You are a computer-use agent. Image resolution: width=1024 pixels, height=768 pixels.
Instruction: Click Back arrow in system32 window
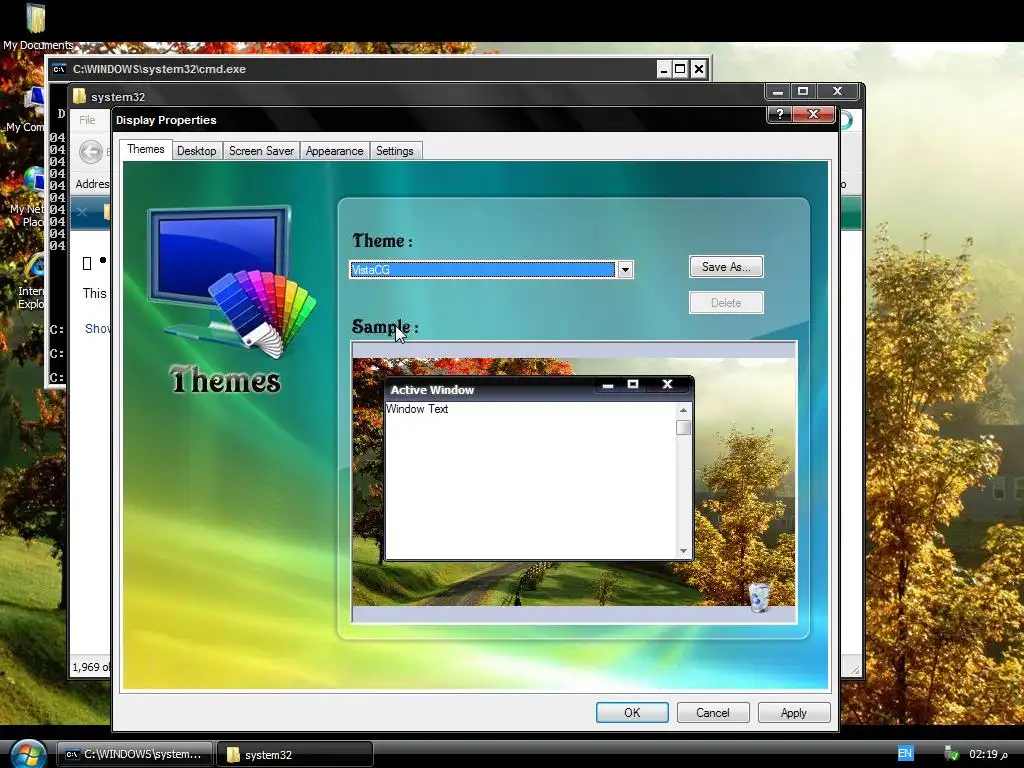click(x=91, y=152)
